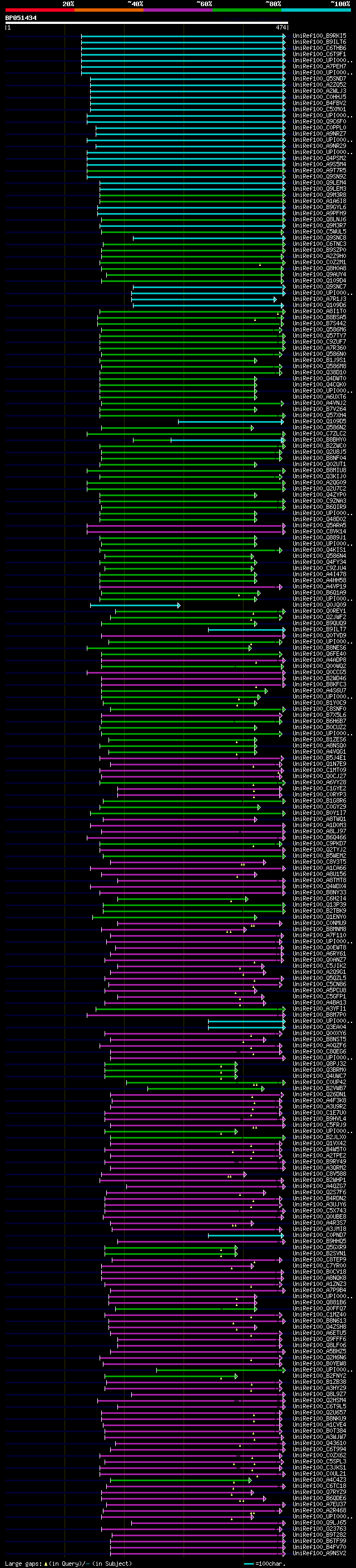Select hit UniRef100_Q4PSM2
356x1568 pixels.
(319, 159)
